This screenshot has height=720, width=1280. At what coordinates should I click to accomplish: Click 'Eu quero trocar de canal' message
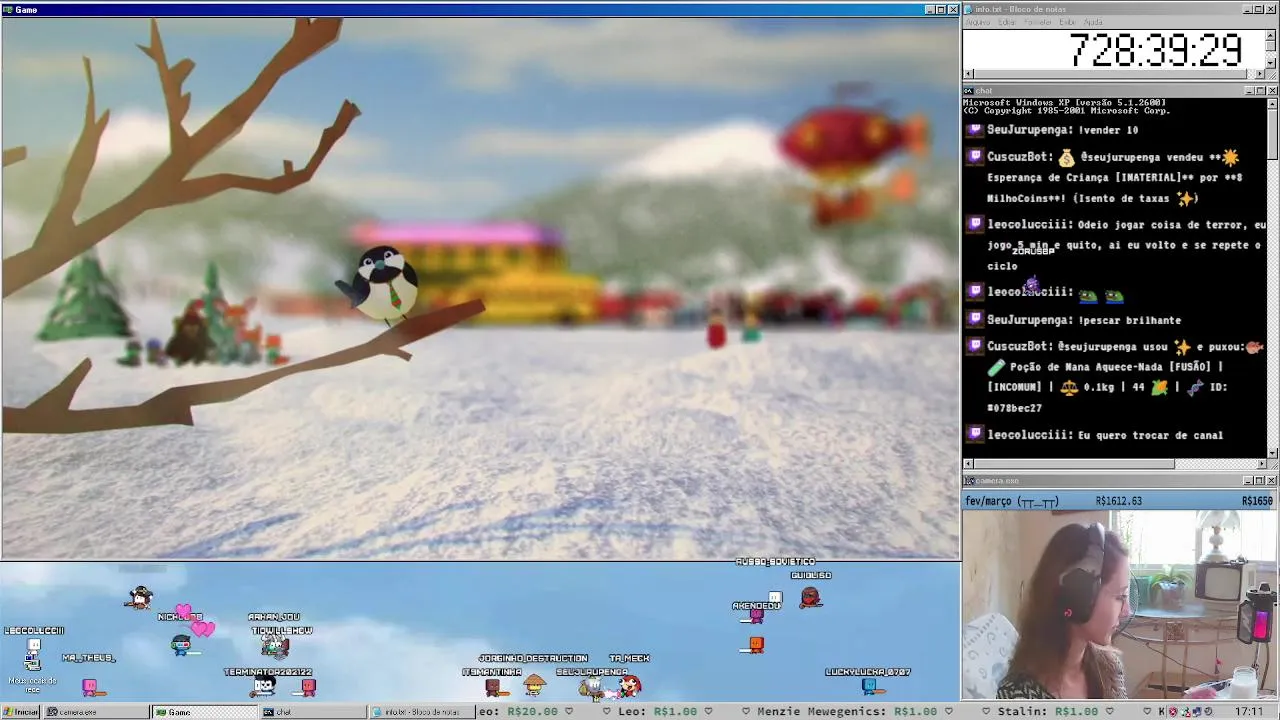[x=1105, y=435]
